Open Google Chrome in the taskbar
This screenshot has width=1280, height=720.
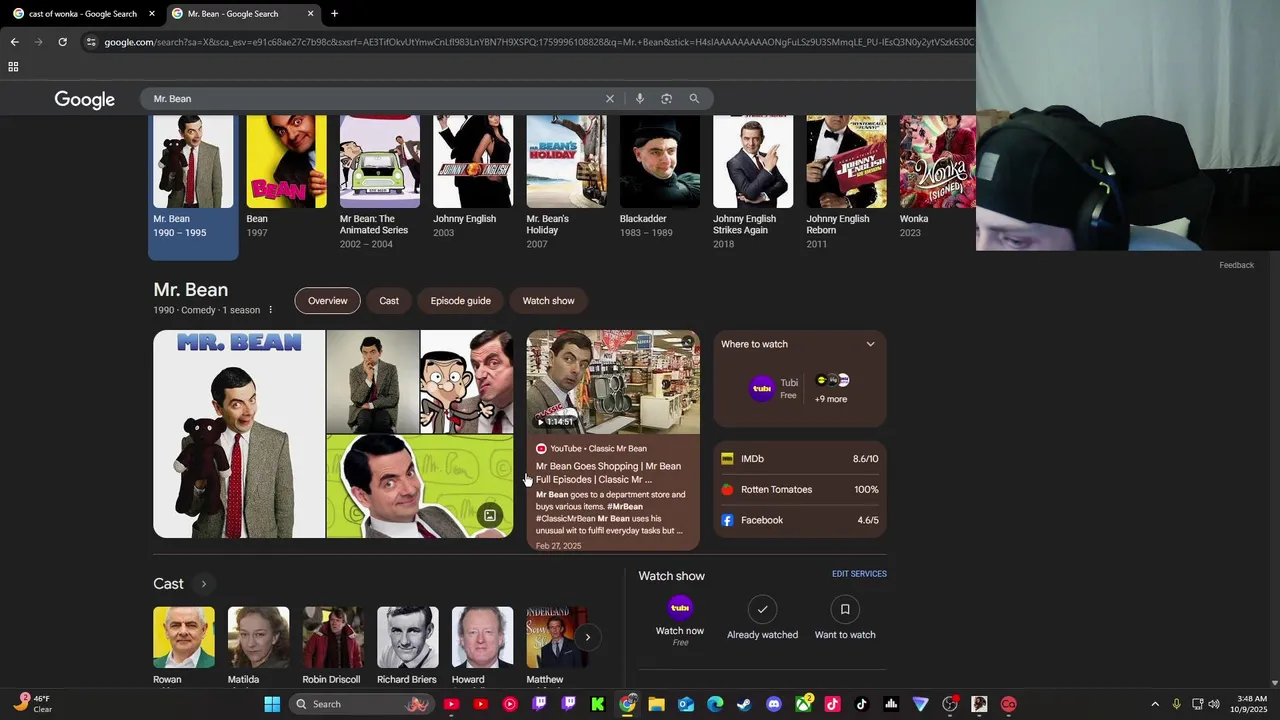pyautogui.click(x=627, y=704)
